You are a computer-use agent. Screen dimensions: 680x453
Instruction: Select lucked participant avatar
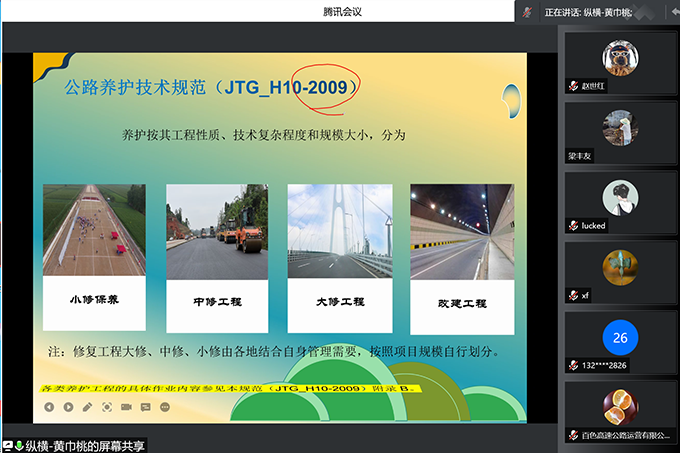click(x=620, y=198)
